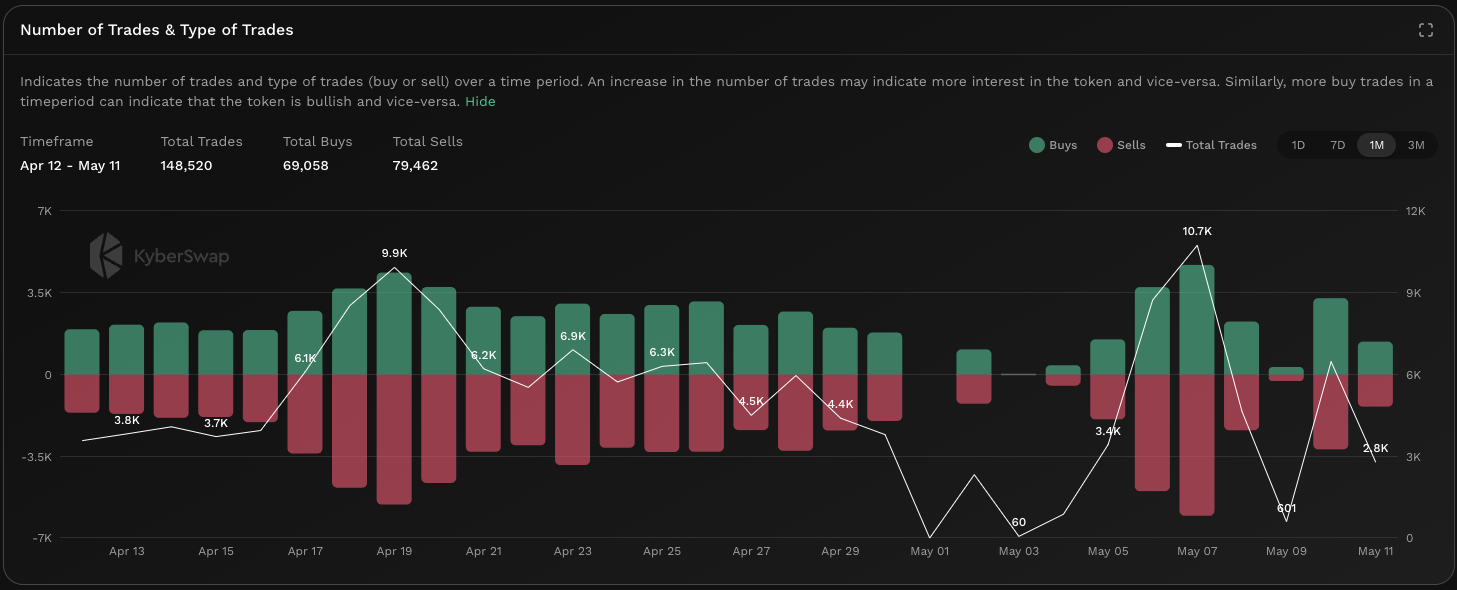Image resolution: width=1457 pixels, height=590 pixels.
Task: Click the Apr 12 - May 11 timeframe text
Action: (x=70, y=165)
